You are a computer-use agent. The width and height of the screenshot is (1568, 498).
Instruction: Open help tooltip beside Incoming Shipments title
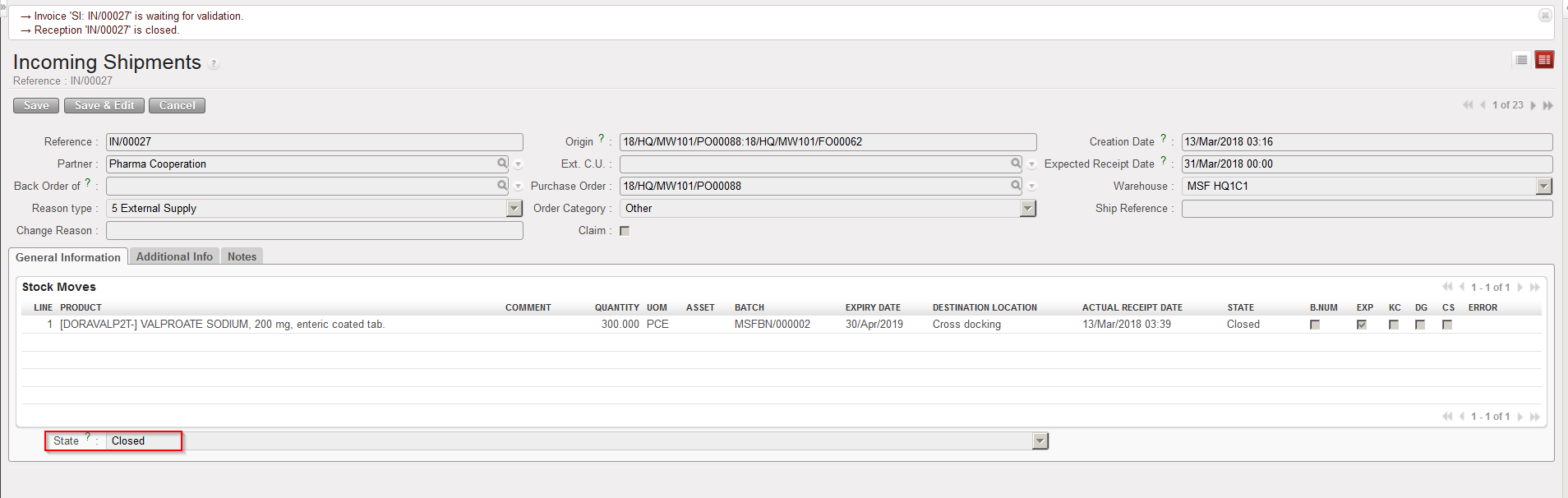214,64
